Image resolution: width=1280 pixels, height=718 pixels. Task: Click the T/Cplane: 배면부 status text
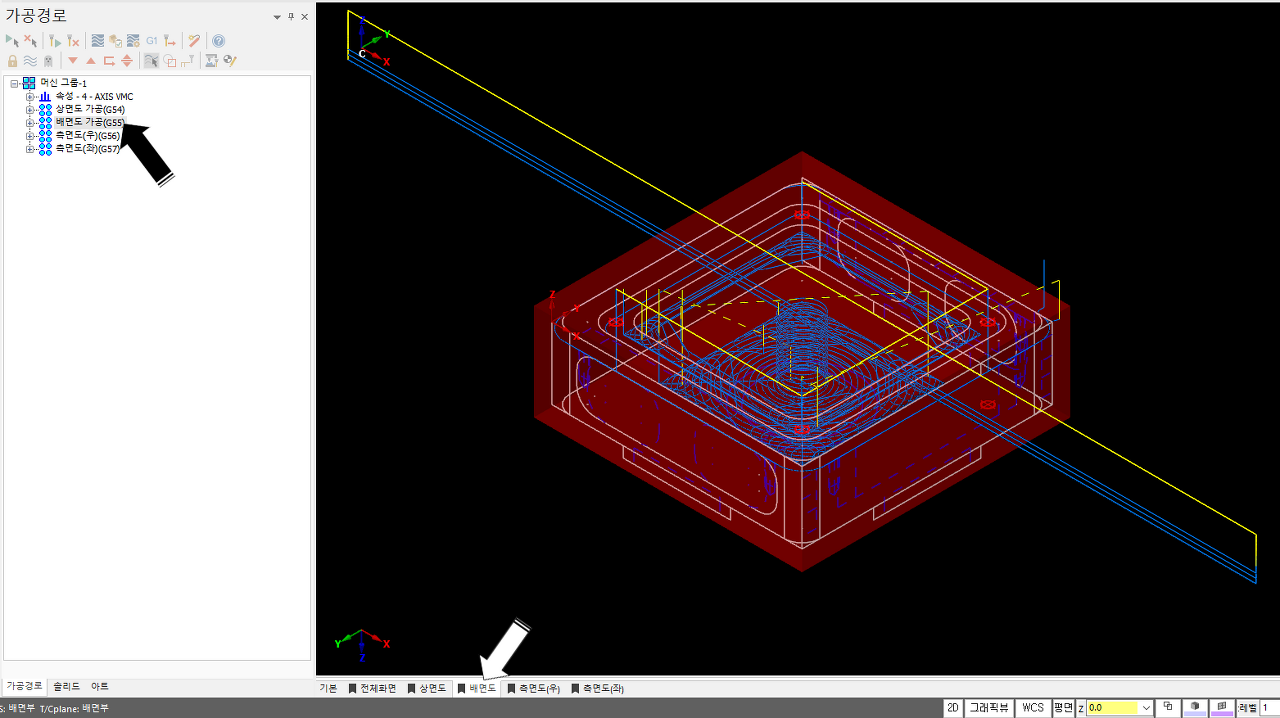click(74, 708)
